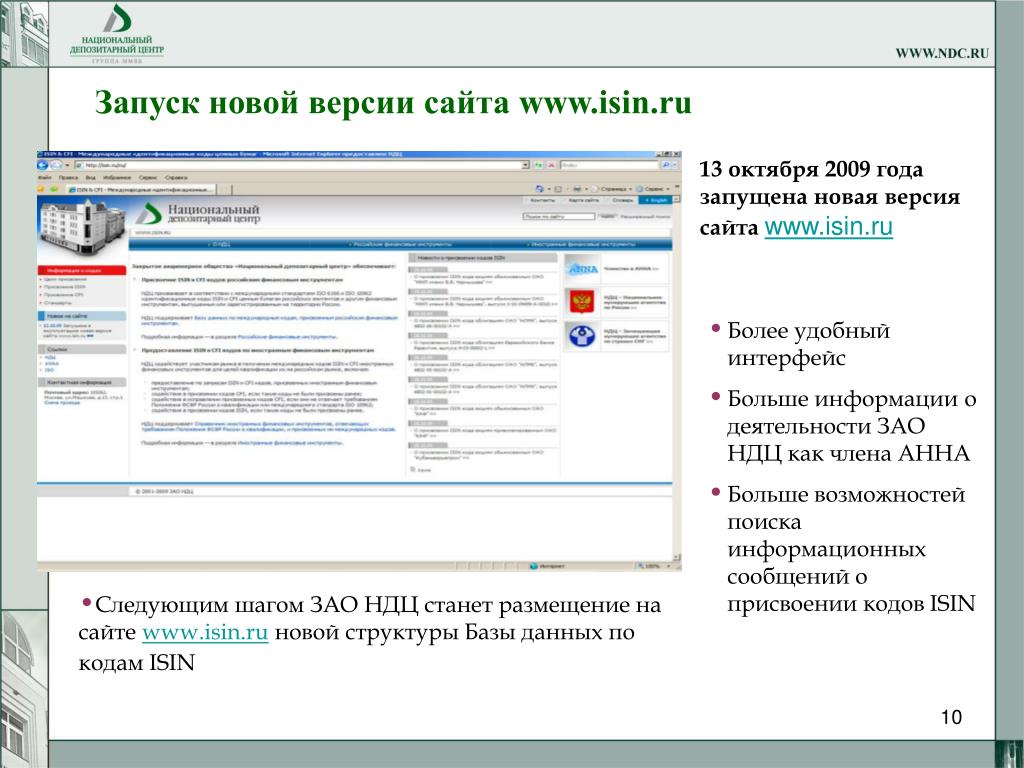Open the www.isin.ru link beside the launch date
1024x768 pixels.
[828, 227]
